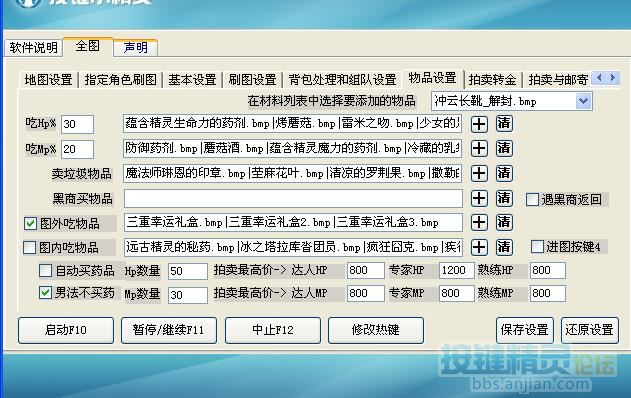
Task: Click the 清 clear icon in 吃Hp% row
Action: [x=504, y=124]
